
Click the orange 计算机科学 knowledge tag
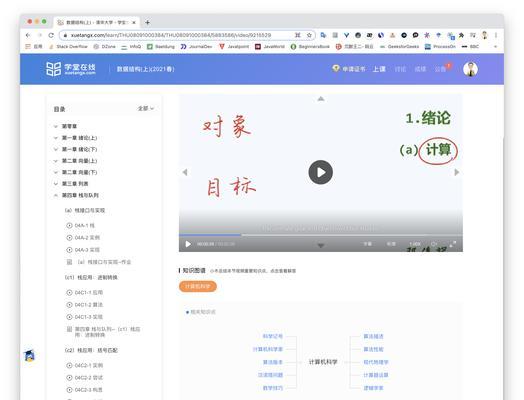(x=198, y=286)
